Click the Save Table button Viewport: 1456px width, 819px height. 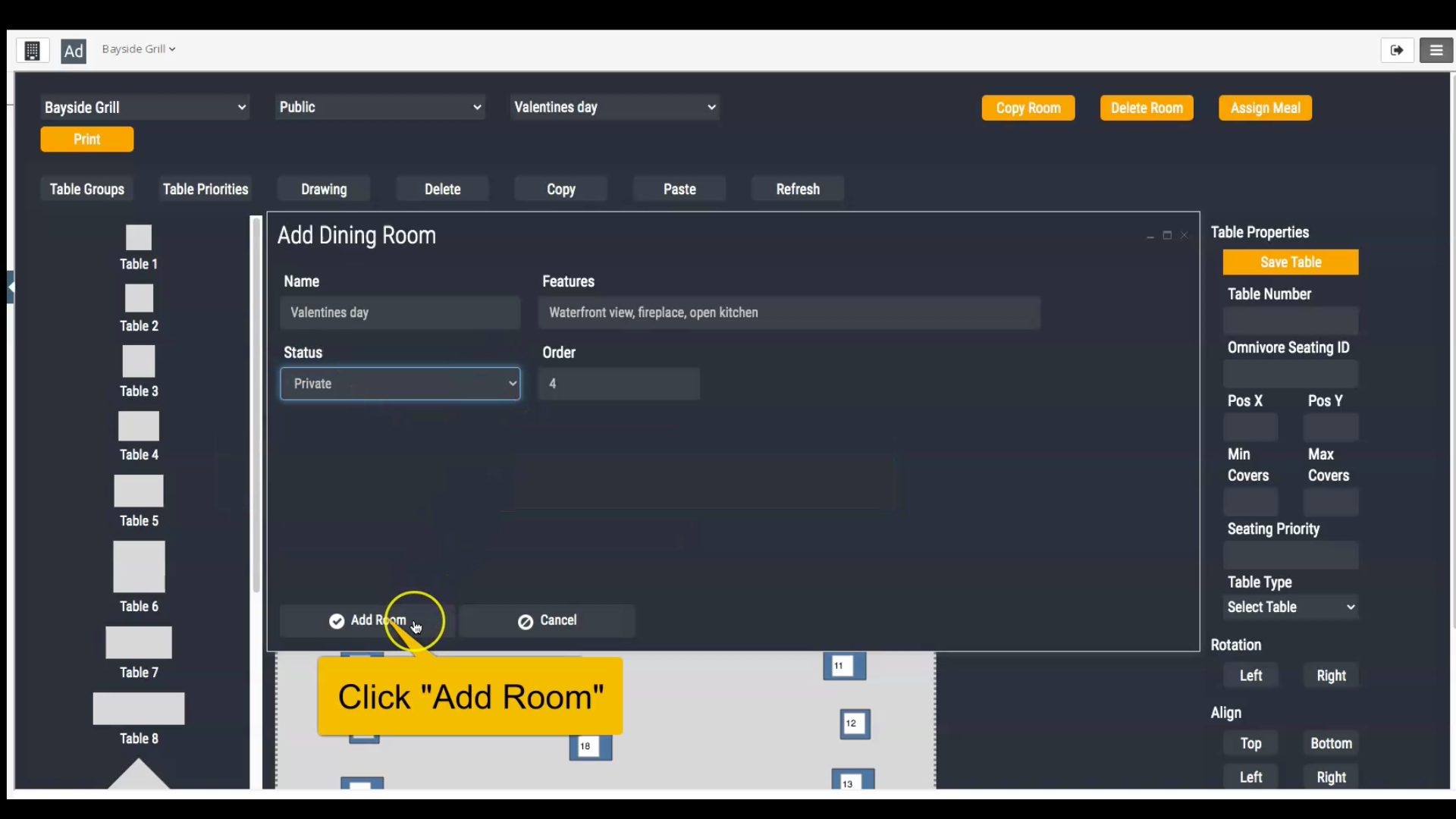(x=1291, y=262)
